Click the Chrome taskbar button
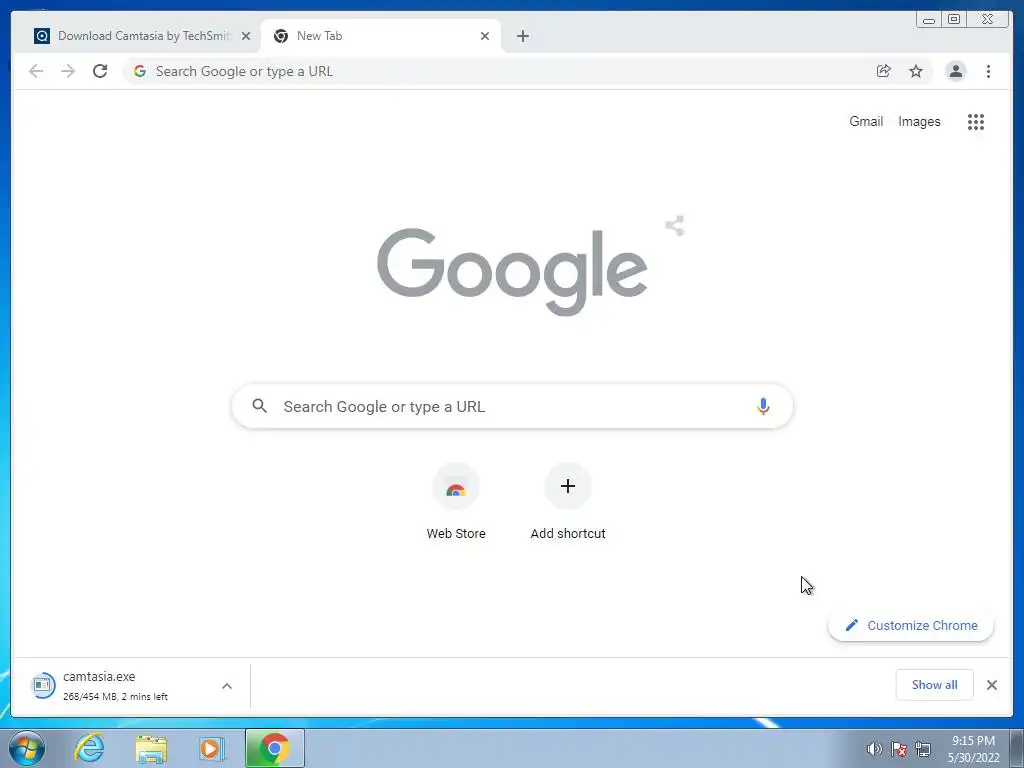 (275, 748)
